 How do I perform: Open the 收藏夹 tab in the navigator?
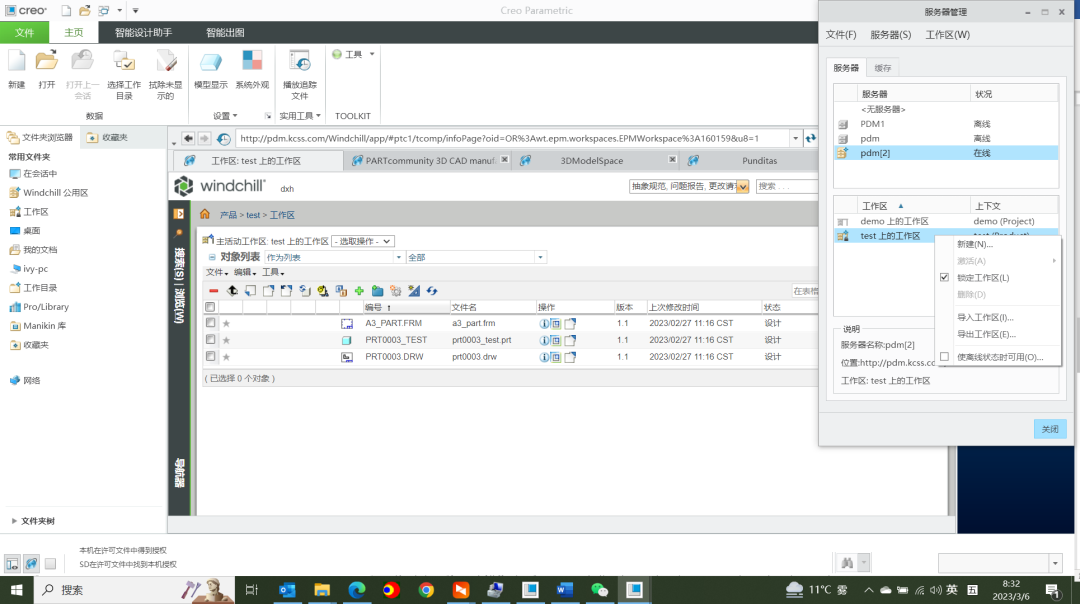coord(109,138)
